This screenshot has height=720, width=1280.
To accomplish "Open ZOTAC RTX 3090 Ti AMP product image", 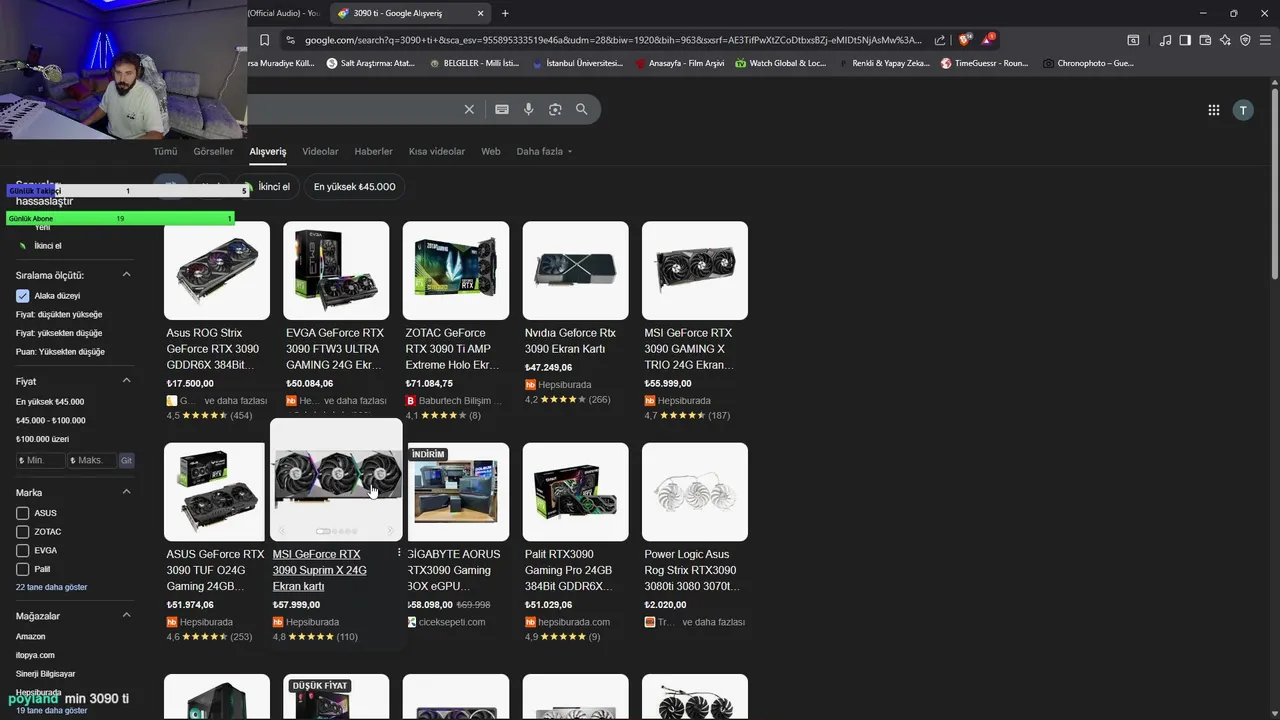I will [x=456, y=270].
